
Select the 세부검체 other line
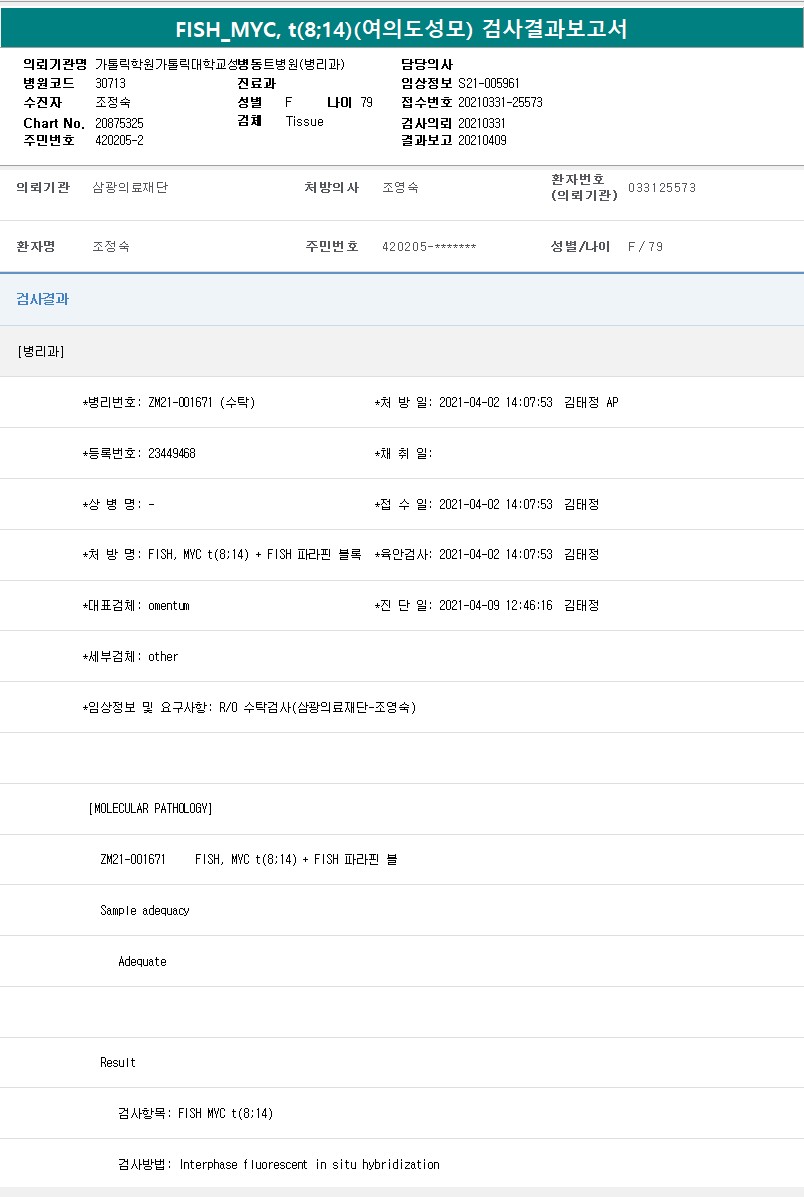(x=130, y=656)
